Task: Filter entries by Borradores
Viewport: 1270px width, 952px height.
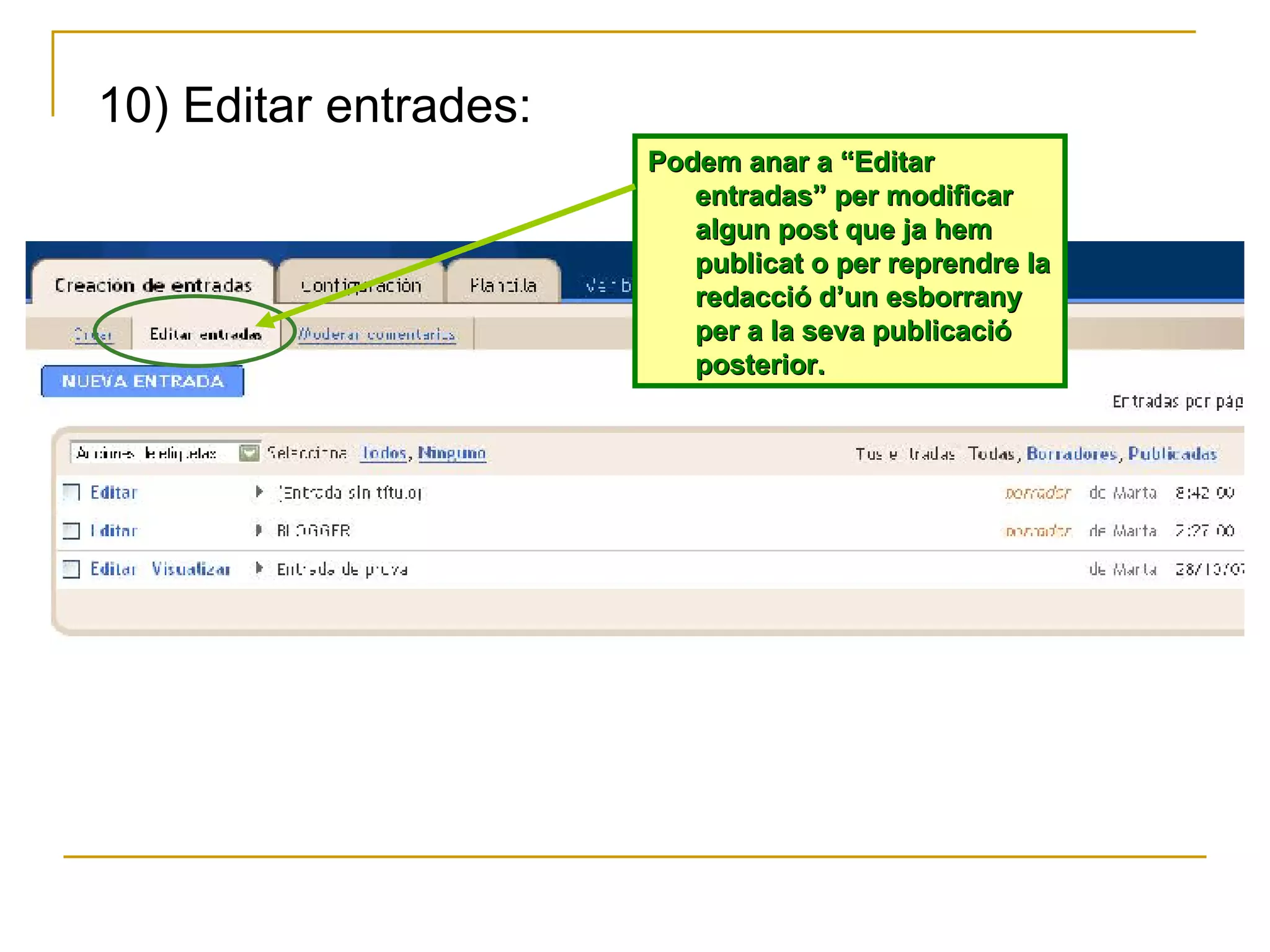Action: tap(1072, 454)
